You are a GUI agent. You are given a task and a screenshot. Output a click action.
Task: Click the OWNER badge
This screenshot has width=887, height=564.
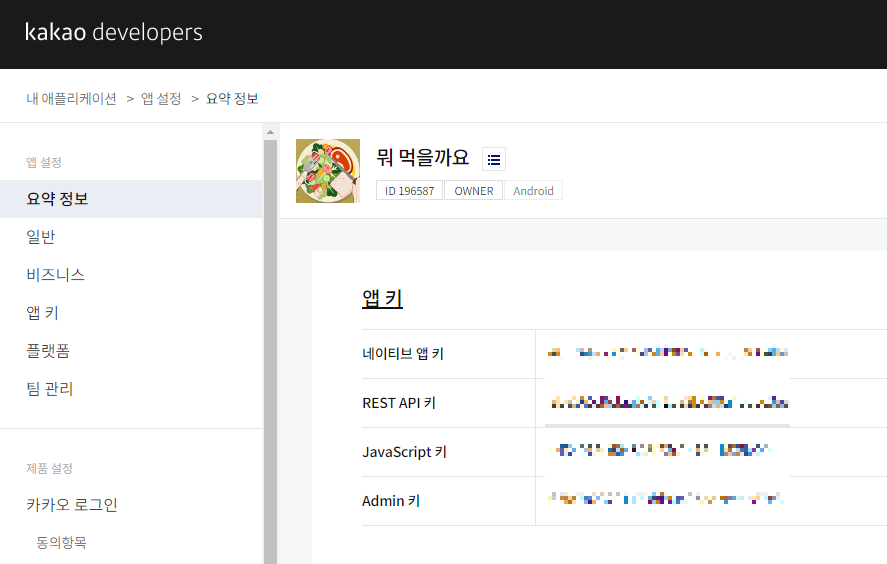473,191
